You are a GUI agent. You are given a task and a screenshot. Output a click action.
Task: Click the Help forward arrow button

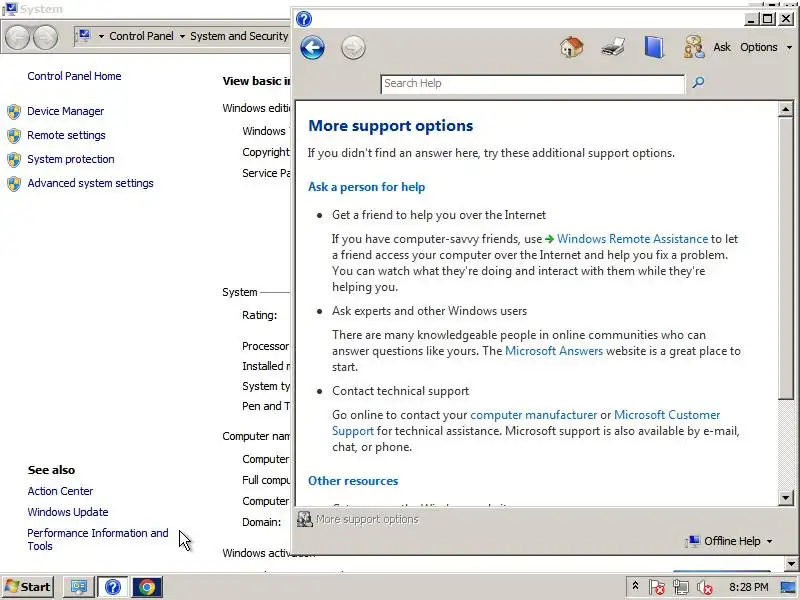(x=353, y=48)
